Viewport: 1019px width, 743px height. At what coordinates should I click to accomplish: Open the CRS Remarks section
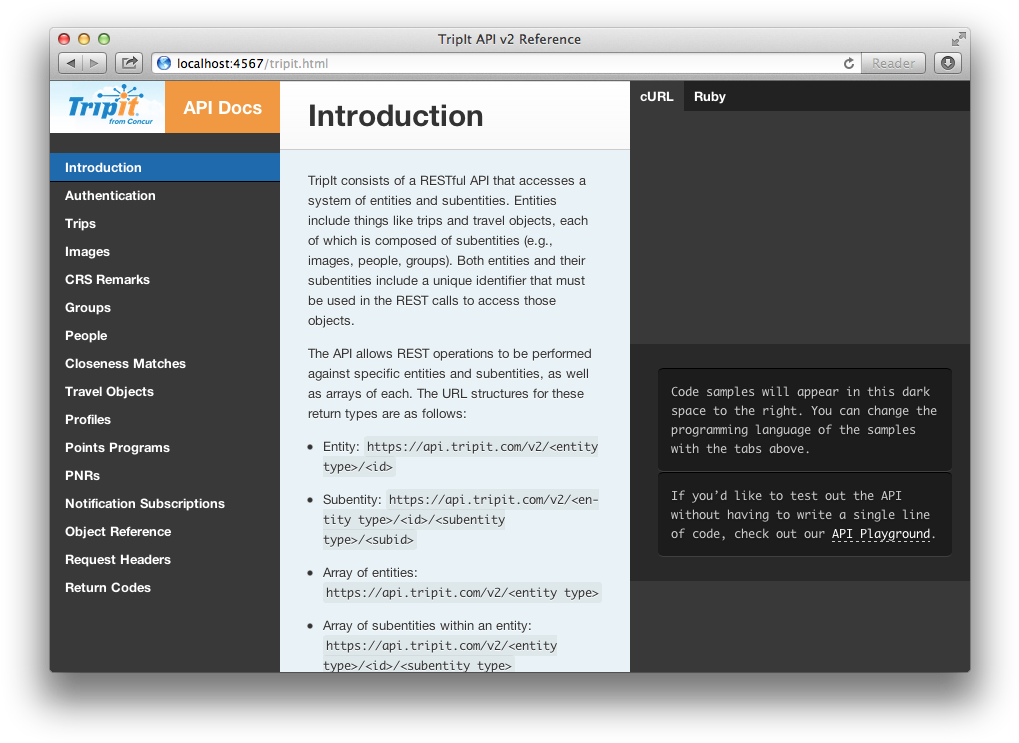click(165, 279)
